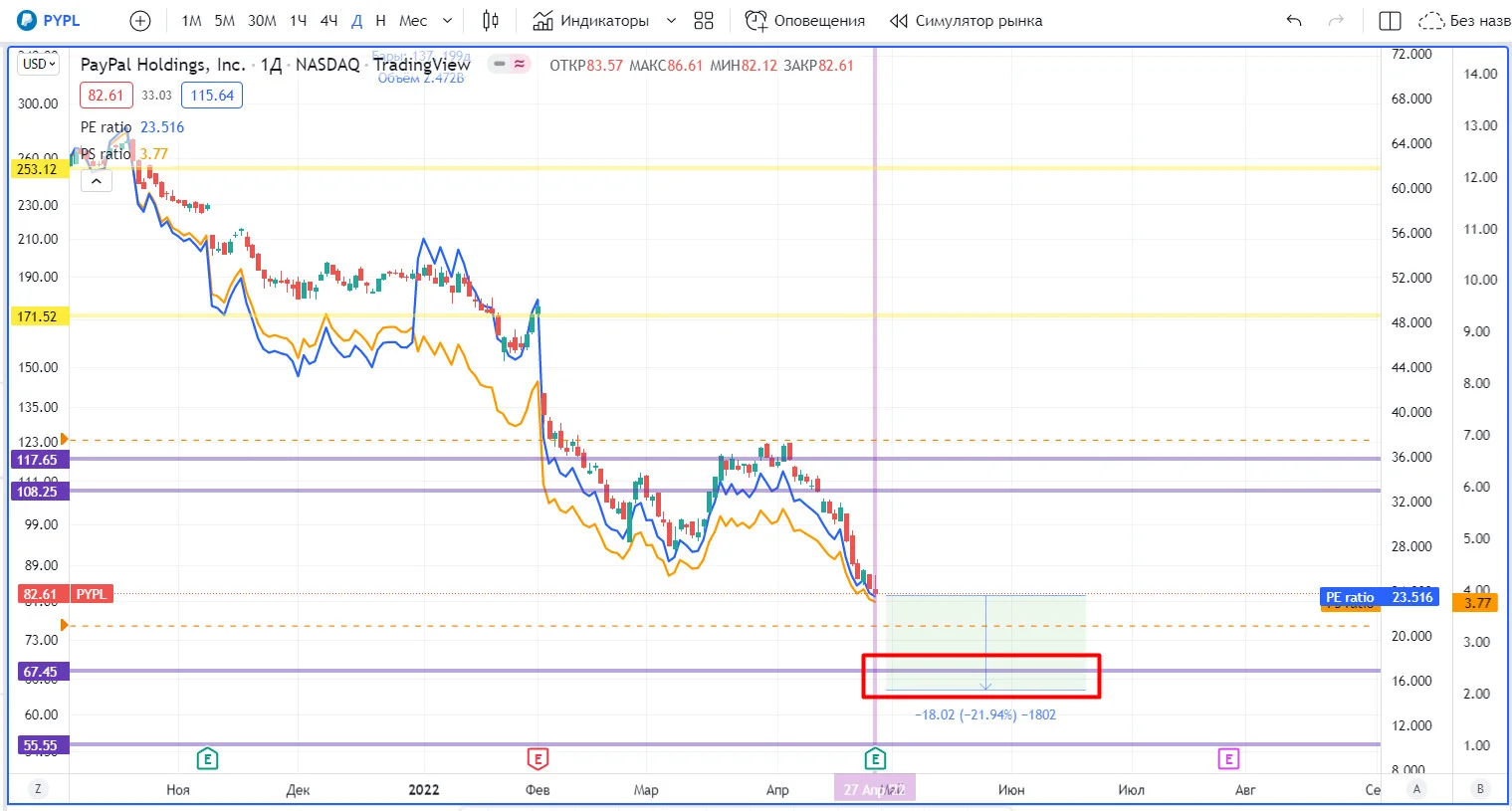The image size is (1512, 811).
Task: Select the 253.12 yellow level label
Action: point(38,169)
